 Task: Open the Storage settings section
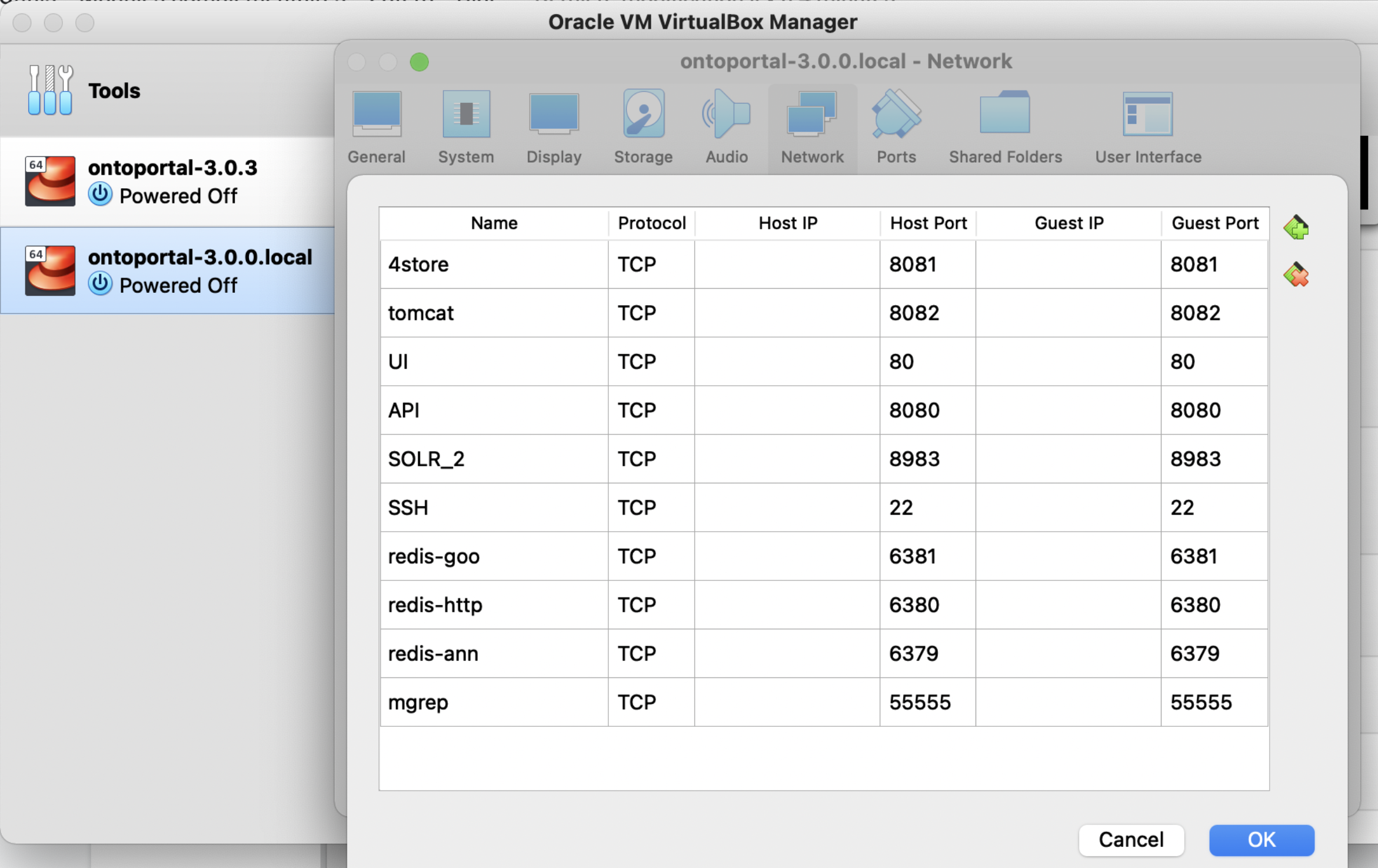pos(643,128)
